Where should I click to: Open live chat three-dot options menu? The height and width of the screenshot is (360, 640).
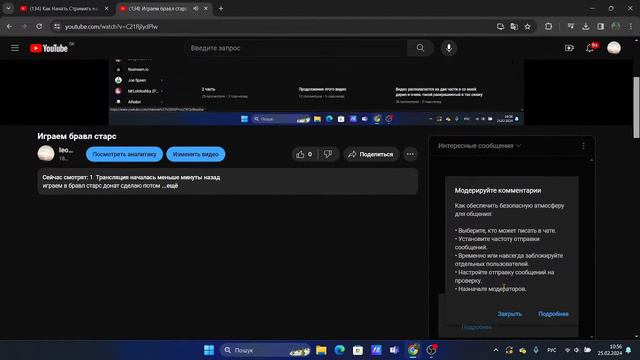tap(583, 146)
